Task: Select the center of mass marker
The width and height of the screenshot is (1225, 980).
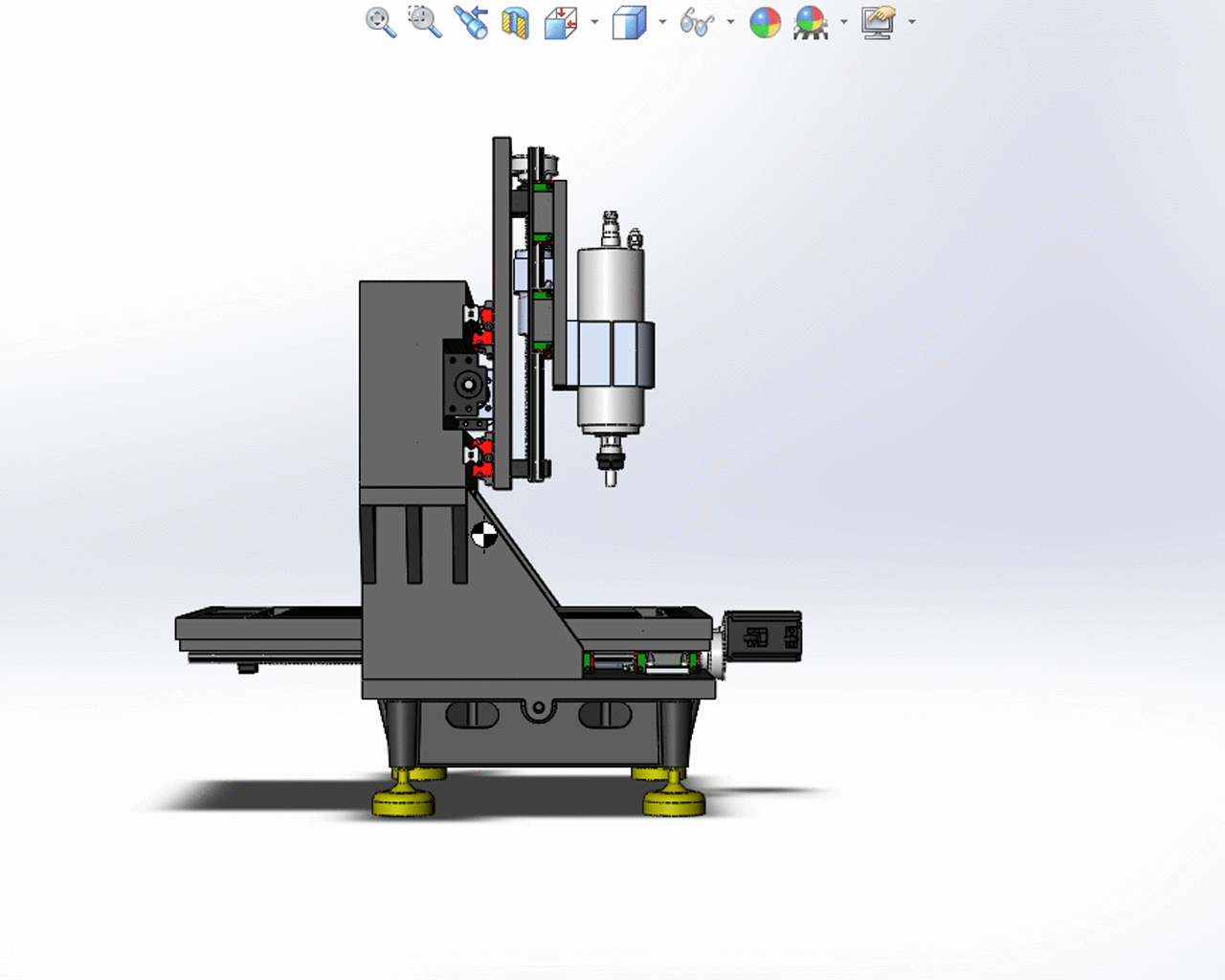Action: click(483, 536)
